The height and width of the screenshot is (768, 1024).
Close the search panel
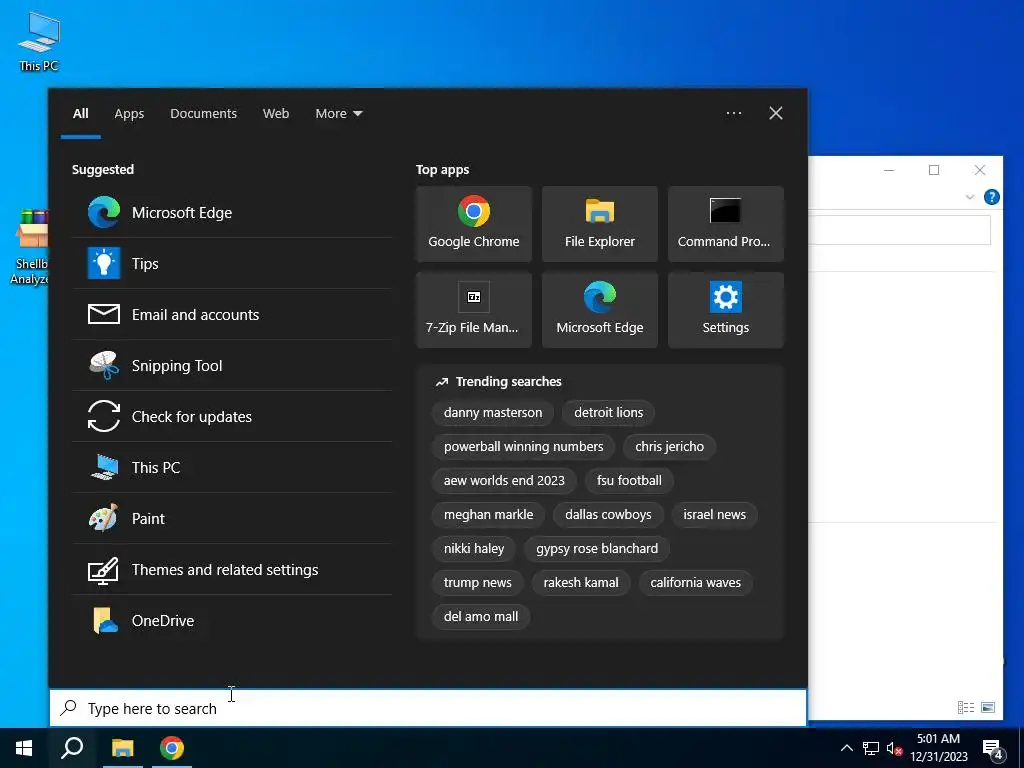(776, 113)
